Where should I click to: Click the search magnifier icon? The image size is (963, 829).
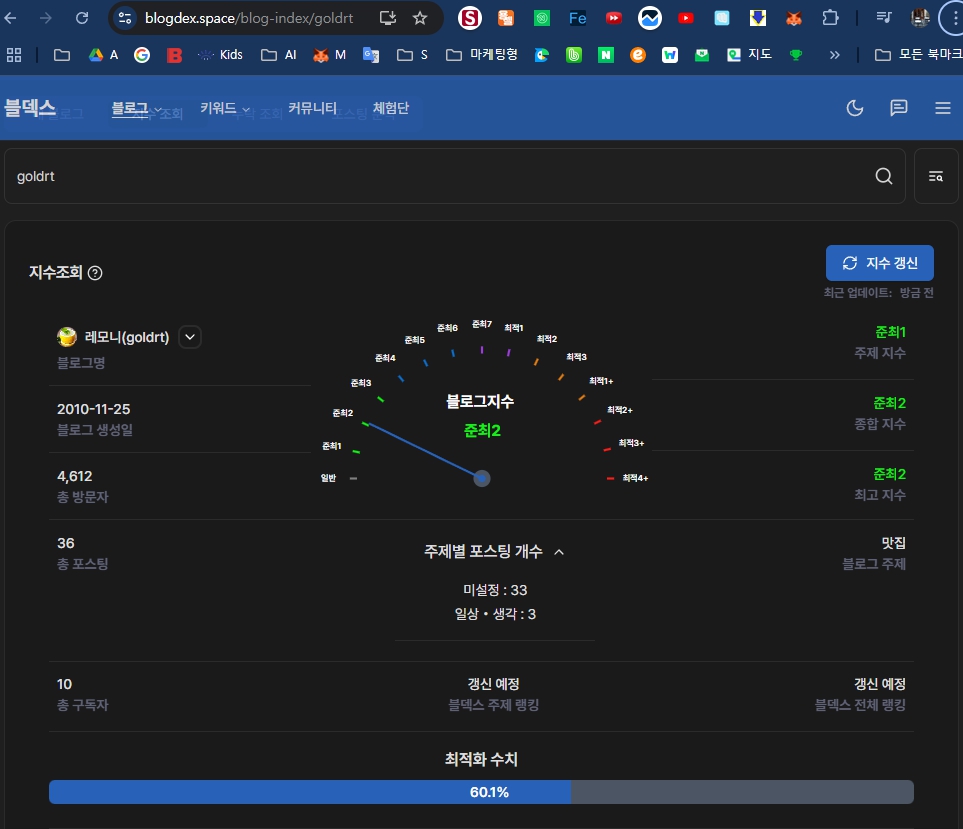[884, 176]
